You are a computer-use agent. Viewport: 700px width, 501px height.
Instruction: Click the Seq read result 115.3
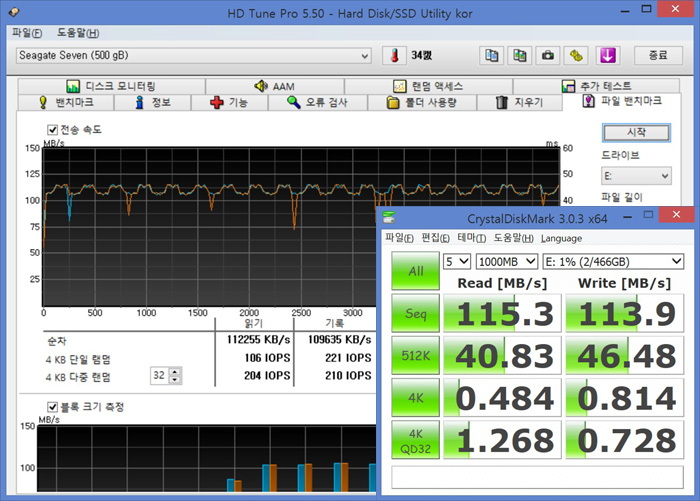502,313
